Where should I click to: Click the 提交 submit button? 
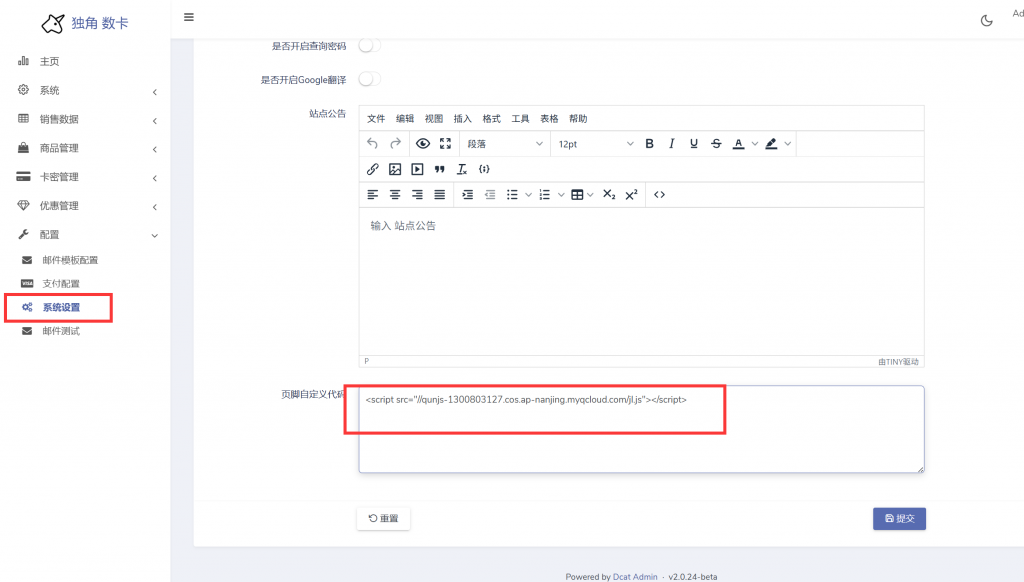tap(899, 519)
